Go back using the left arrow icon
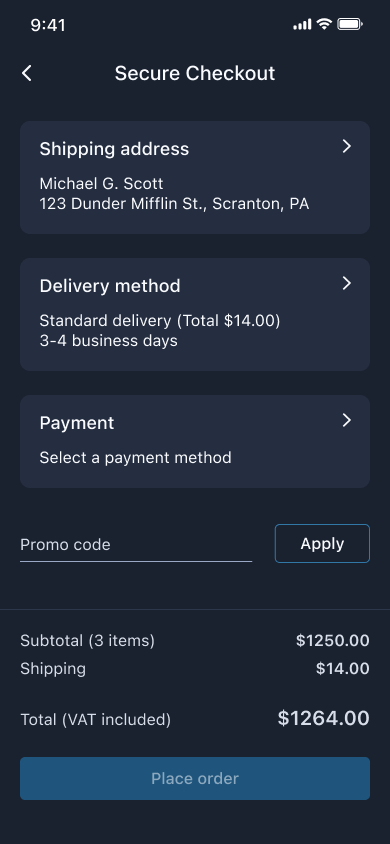Image resolution: width=390 pixels, height=844 pixels. tap(27, 73)
